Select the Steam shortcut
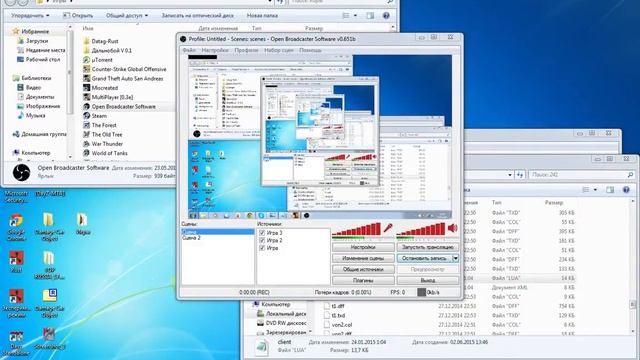This screenshot has height=360, width=640. click(95, 116)
